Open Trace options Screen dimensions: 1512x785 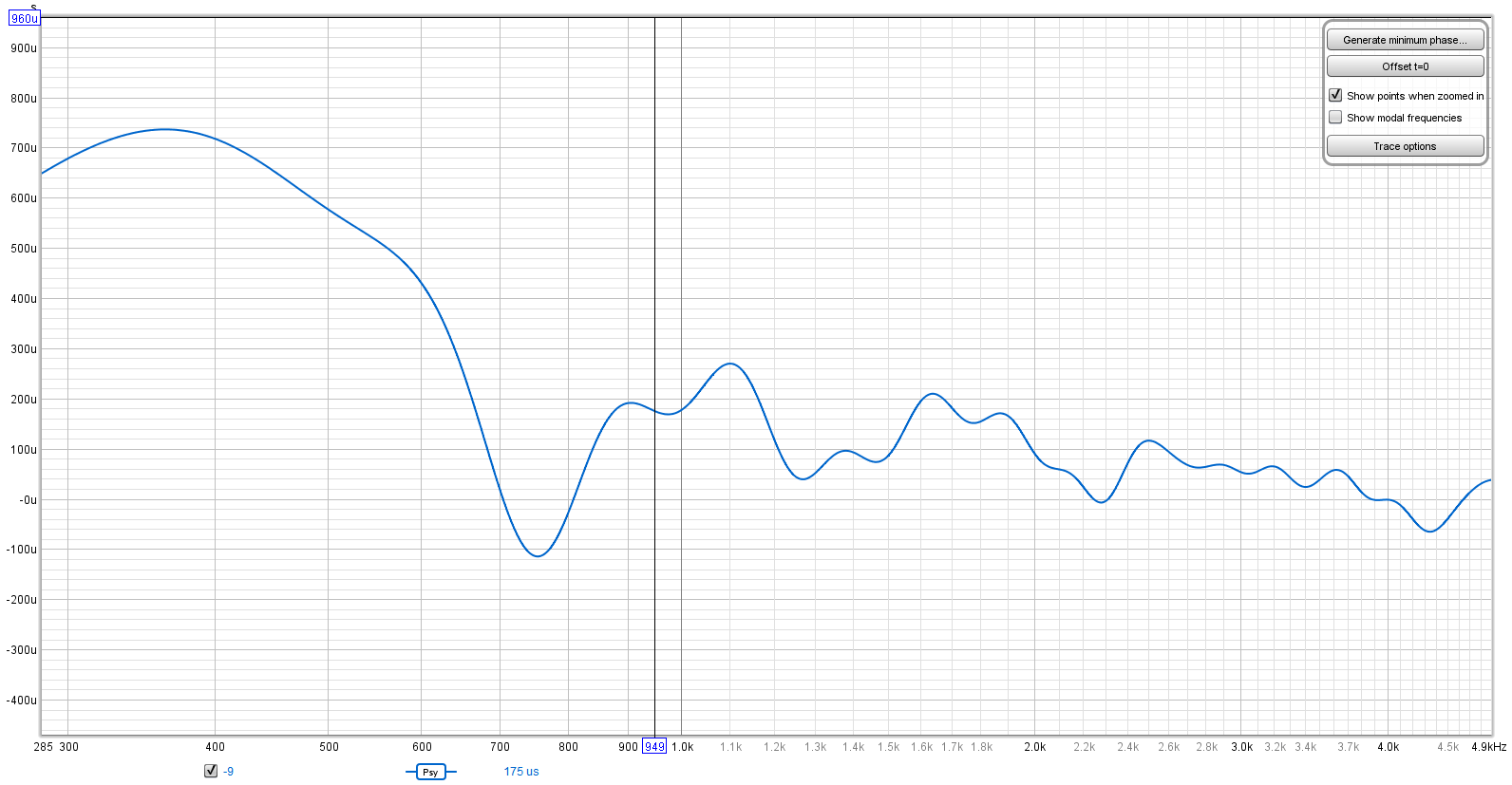click(x=1405, y=146)
